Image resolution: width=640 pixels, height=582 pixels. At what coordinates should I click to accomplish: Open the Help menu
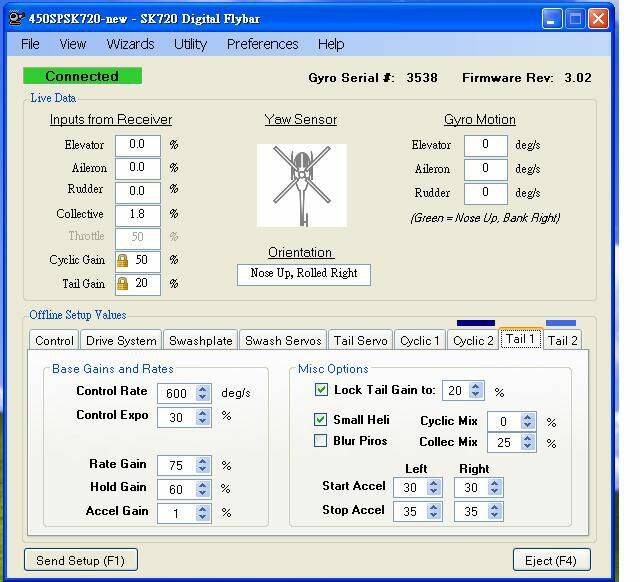pos(331,44)
